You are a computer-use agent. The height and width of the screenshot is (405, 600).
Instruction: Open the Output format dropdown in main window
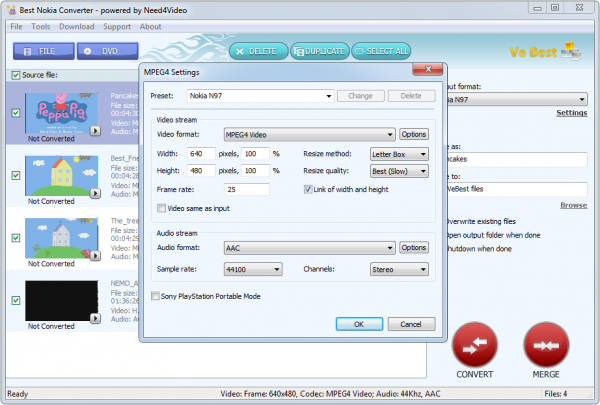coord(517,100)
